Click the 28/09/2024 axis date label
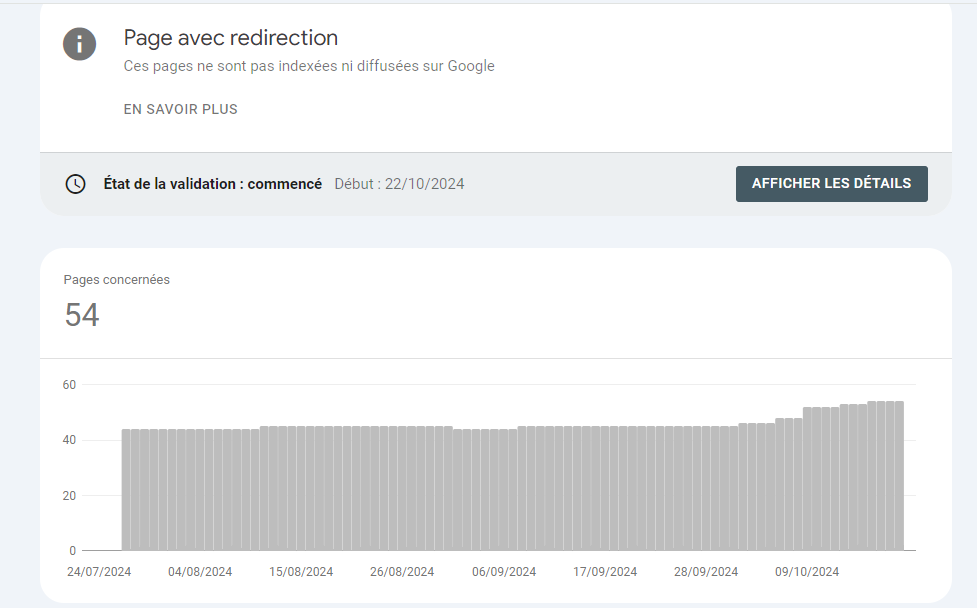 pos(706,572)
